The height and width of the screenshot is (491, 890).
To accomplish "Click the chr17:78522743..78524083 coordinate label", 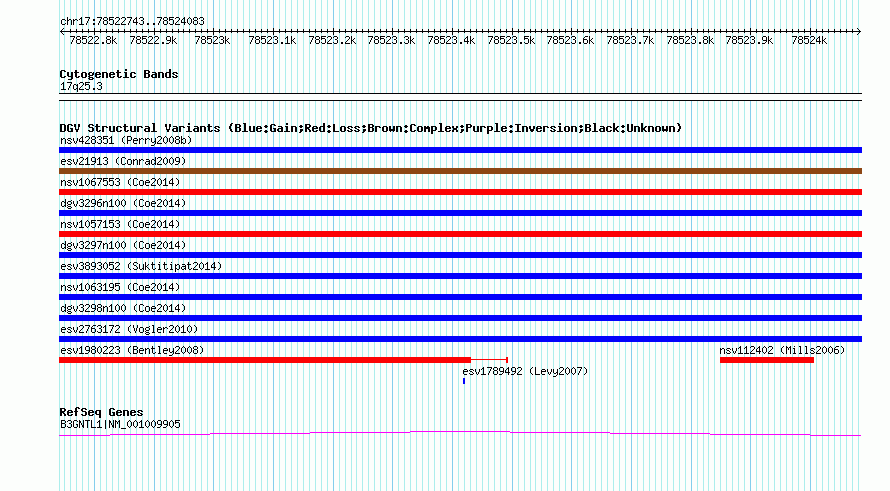I will (132, 21).
